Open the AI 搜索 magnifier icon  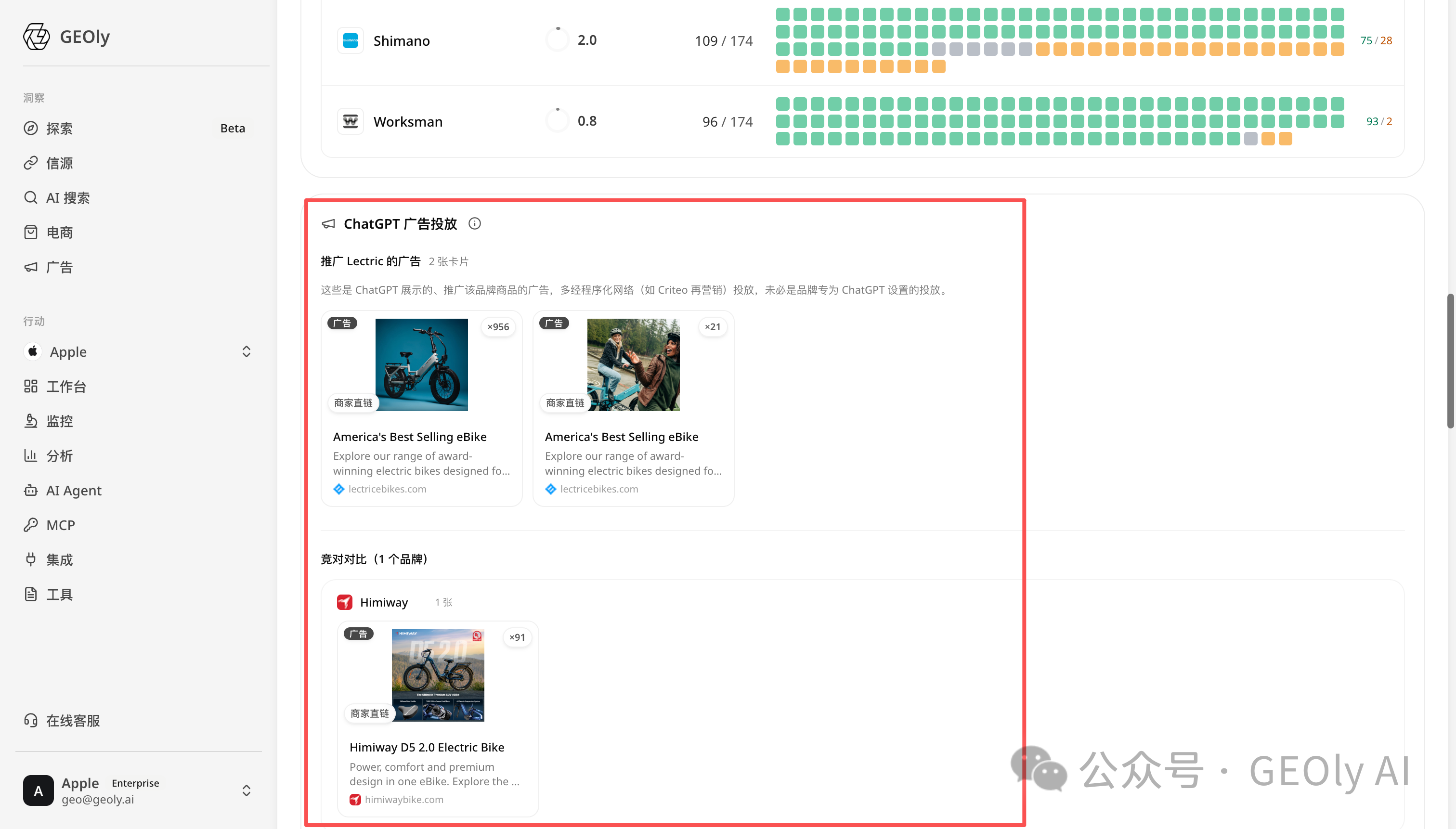[x=31, y=197]
